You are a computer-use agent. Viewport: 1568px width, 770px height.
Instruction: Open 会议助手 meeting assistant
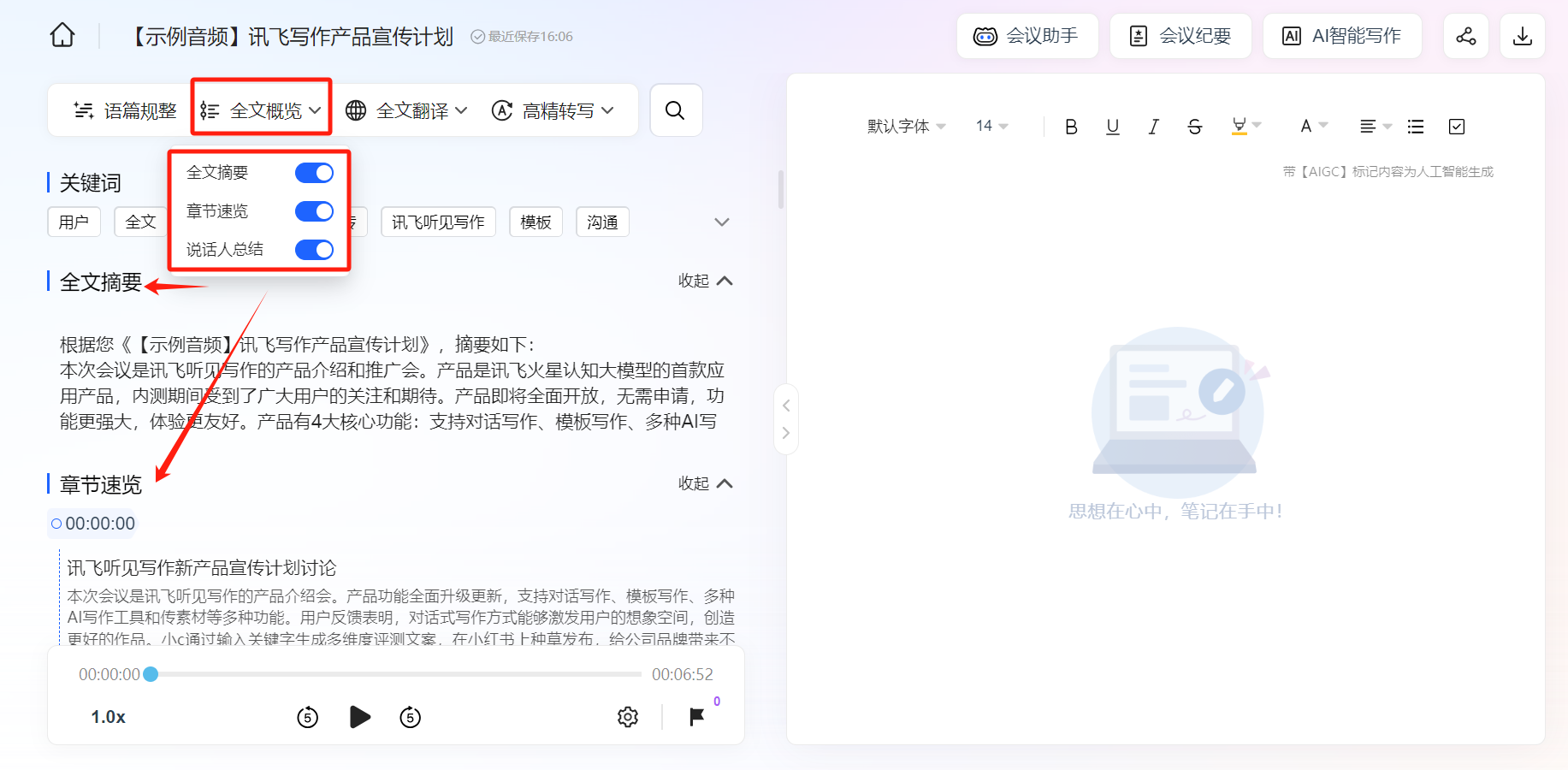(1027, 36)
